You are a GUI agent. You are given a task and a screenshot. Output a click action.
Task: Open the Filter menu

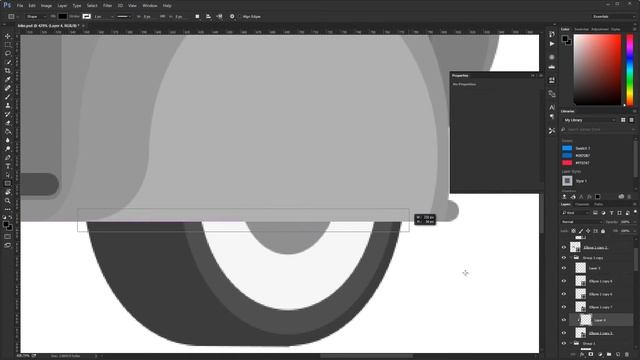[107, 6]
